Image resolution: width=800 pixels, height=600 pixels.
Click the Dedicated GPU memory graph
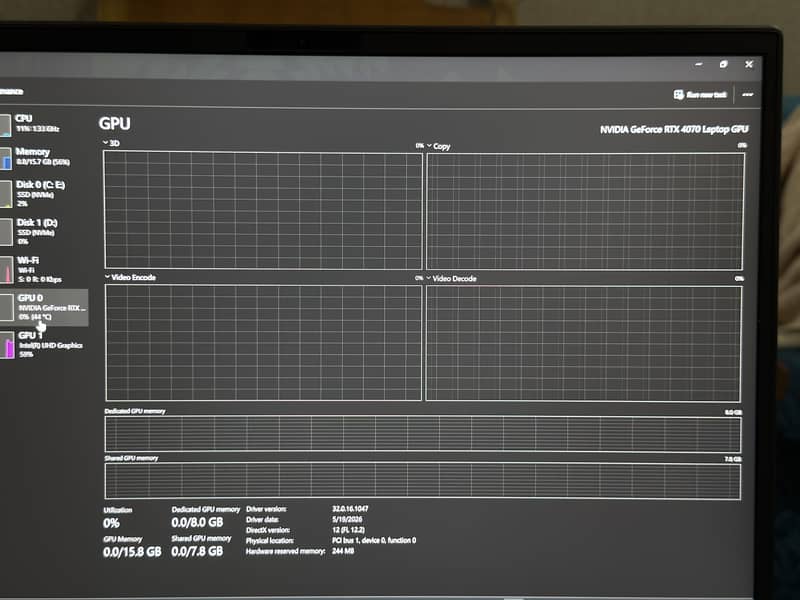(423, 434)
